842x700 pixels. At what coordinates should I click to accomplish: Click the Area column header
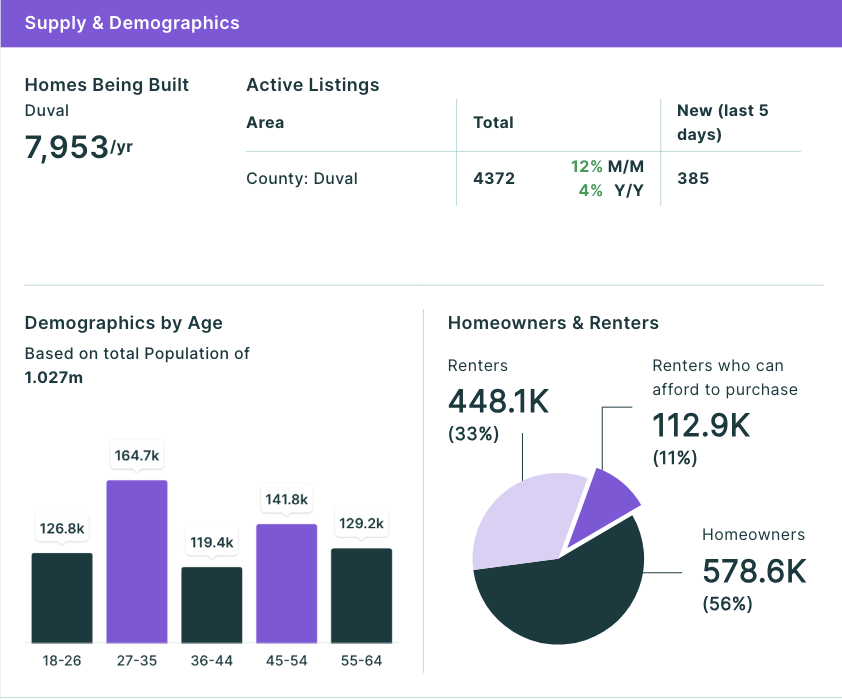(265, 122)
